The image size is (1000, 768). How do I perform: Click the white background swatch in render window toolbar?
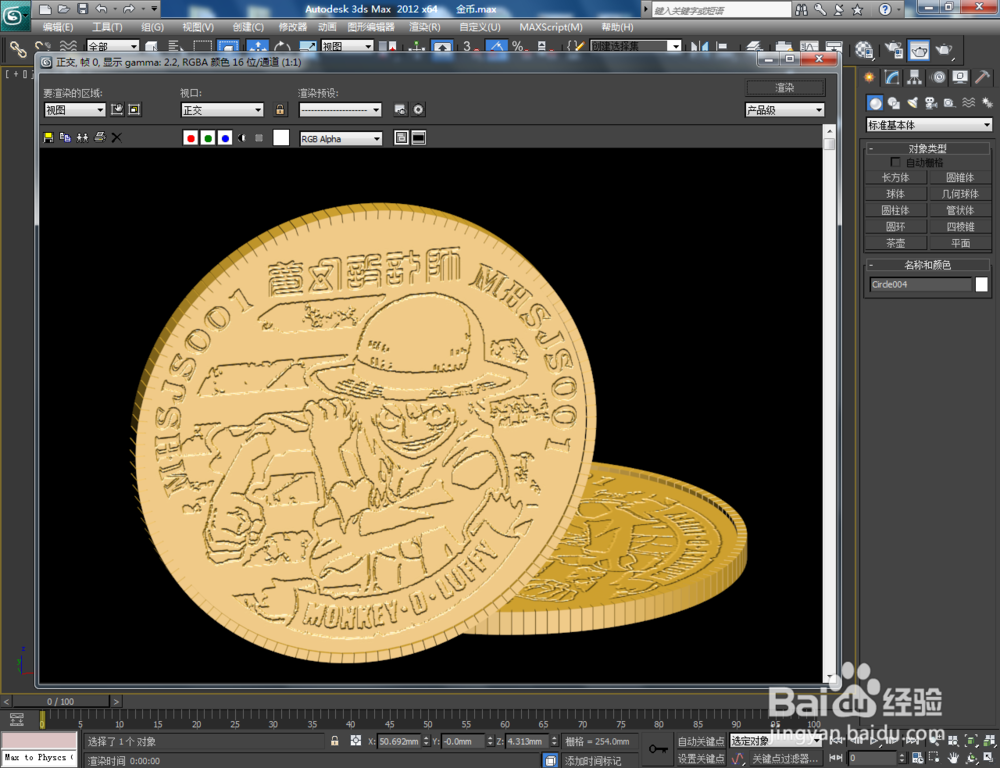pos(281,138)
